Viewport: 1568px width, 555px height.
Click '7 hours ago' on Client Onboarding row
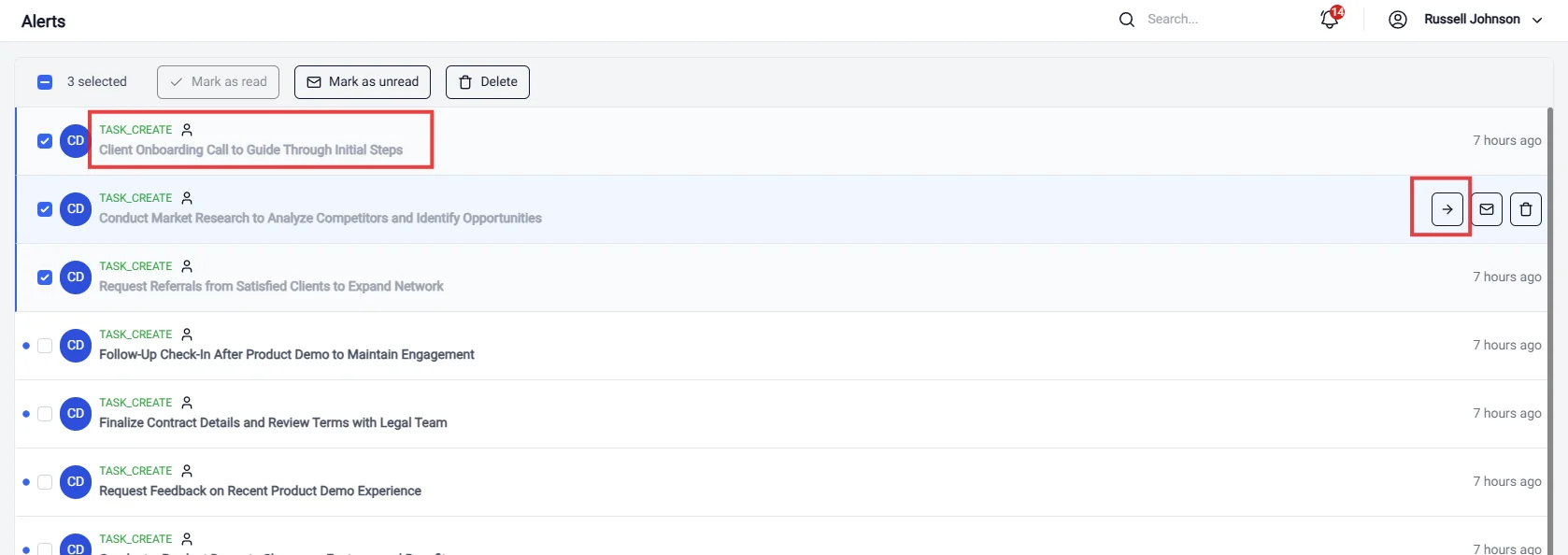click(x=1507, y=141)
